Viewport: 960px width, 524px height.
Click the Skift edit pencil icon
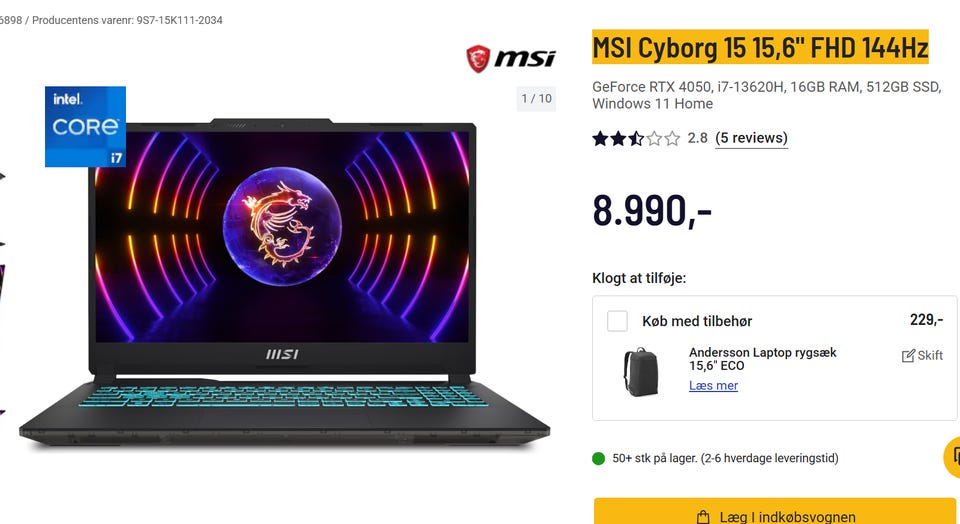[x=908, y=356]
